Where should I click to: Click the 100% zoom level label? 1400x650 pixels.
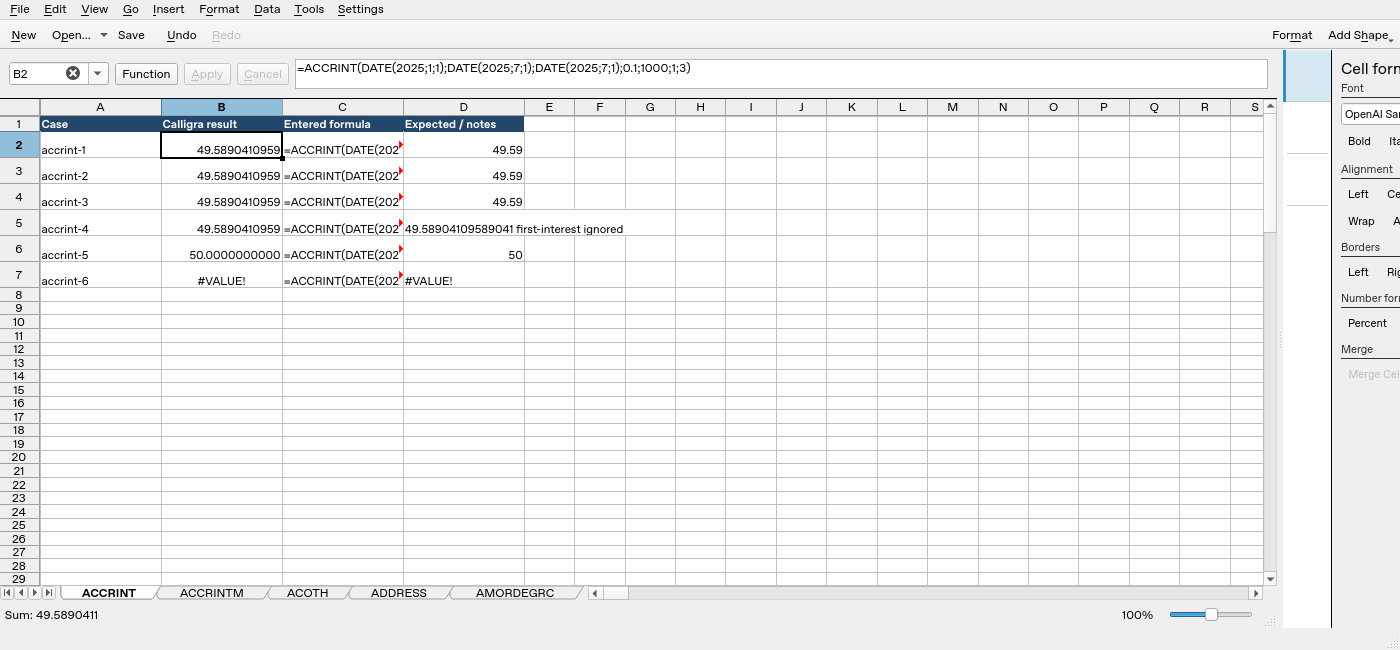(1137, 615)
